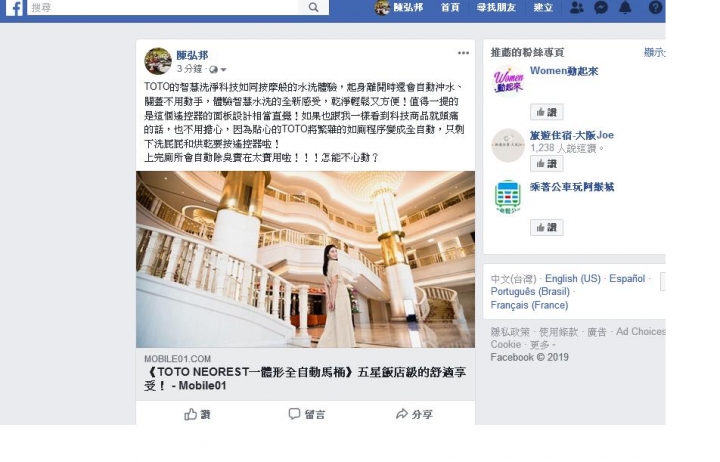Click the Facebook logo icon
The height and width of the screenshot is (462, 720).
14,8
